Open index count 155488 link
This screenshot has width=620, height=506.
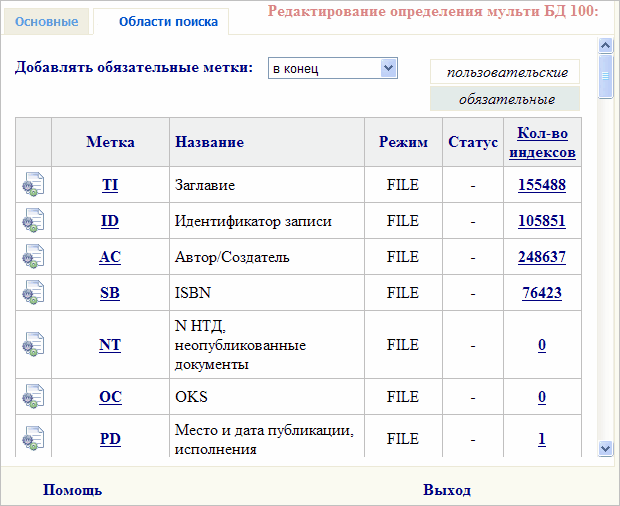[x=542, y=185]
